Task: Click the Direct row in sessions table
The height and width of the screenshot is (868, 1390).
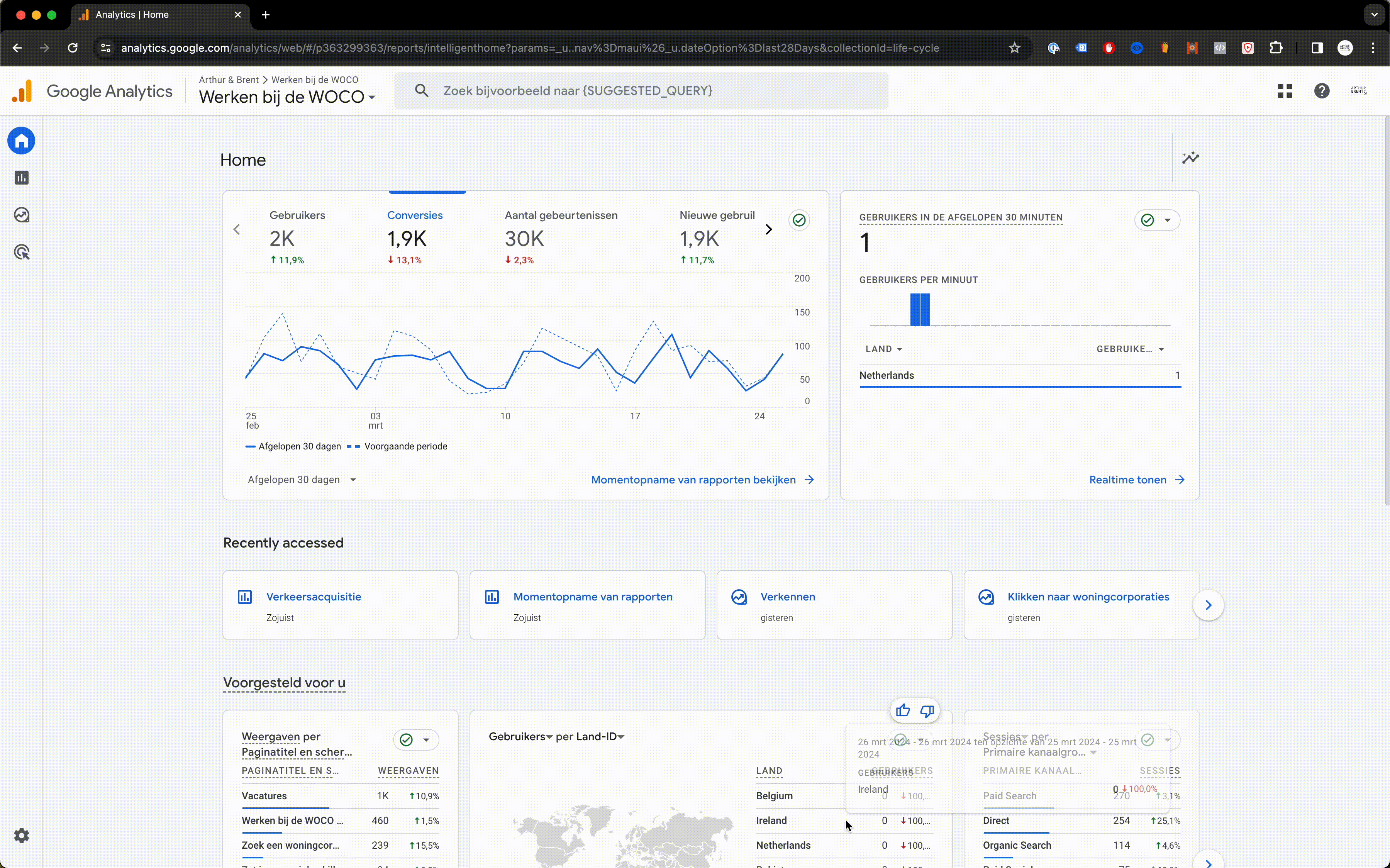Action: 1081,821
